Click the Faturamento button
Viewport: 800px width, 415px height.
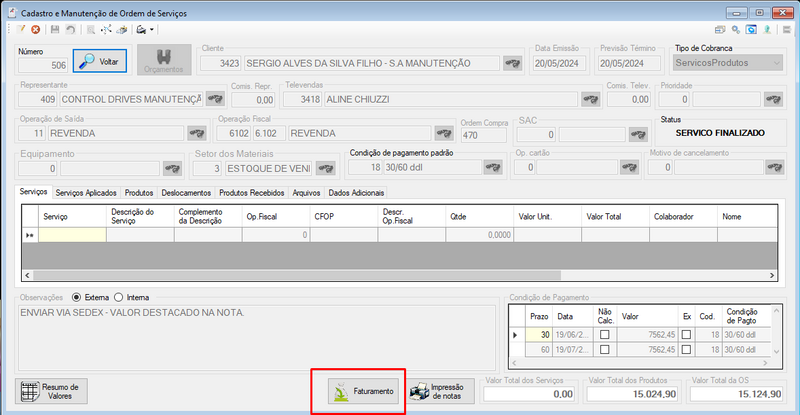click(x=363, y=392)
